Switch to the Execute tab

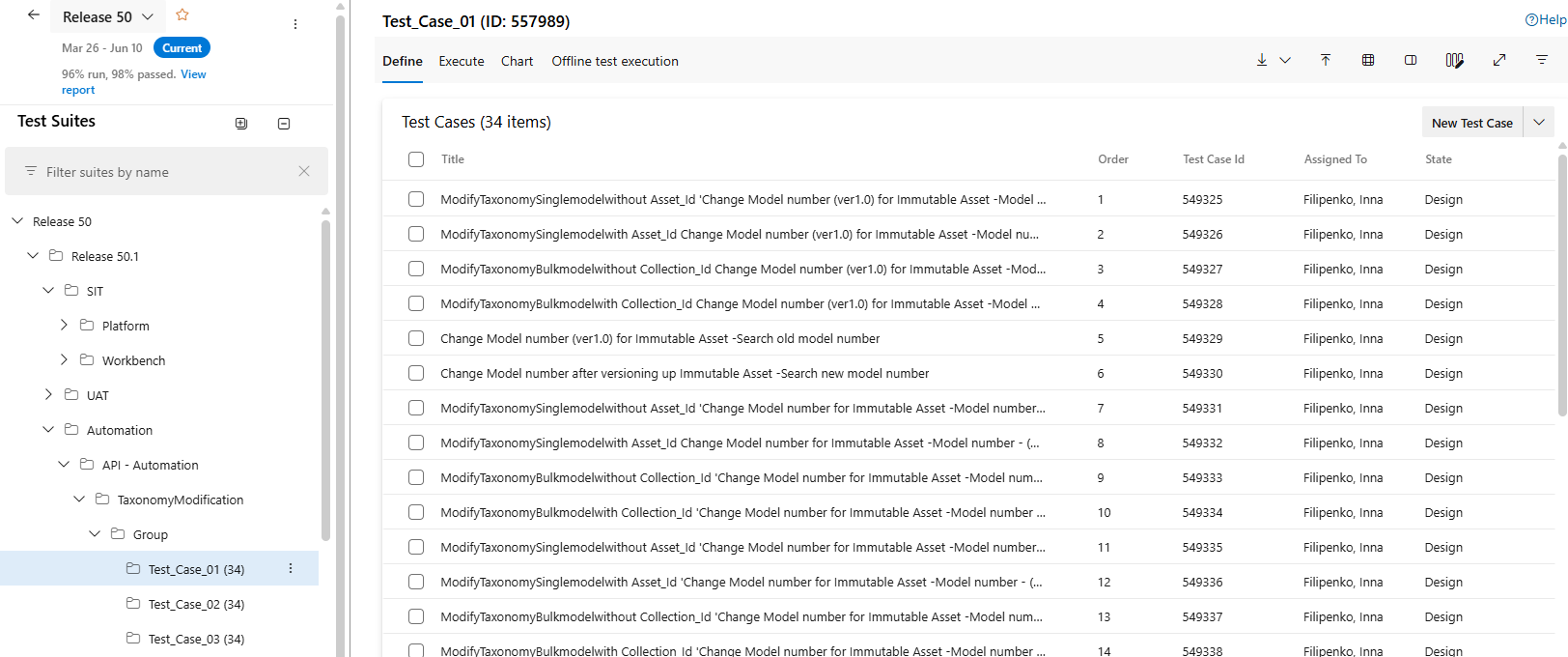coord(462,61)
